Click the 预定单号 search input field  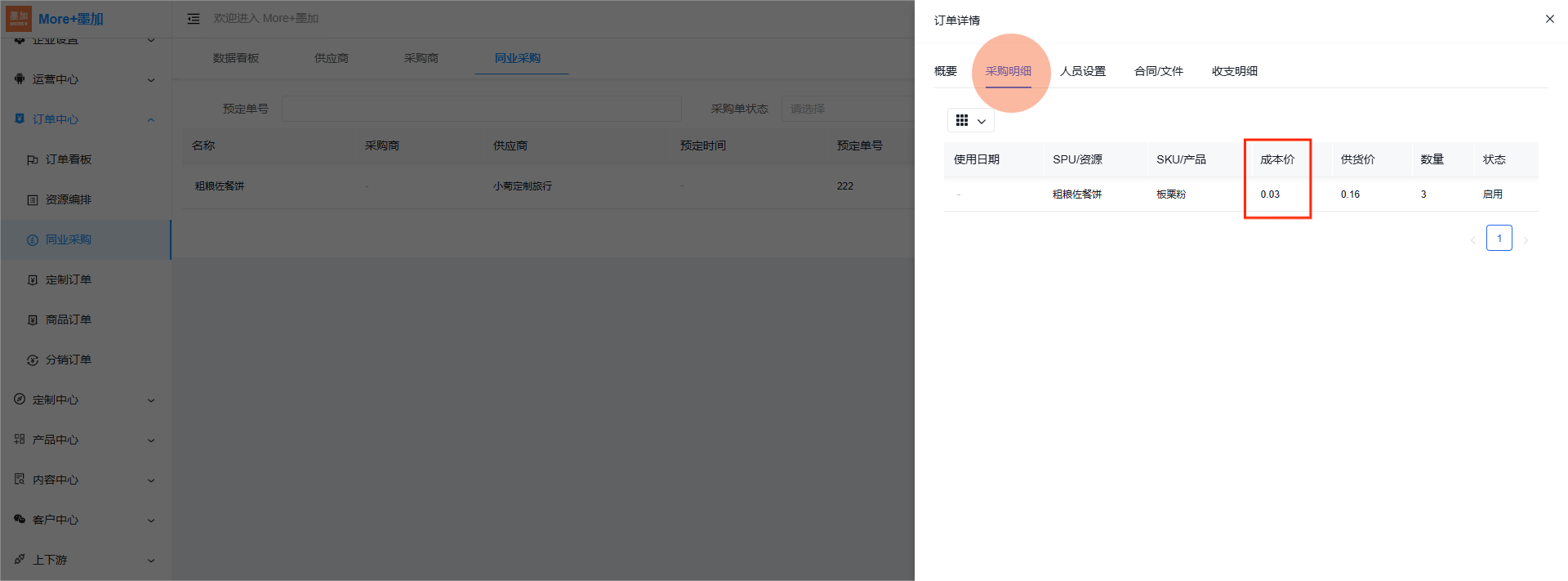[481, 109]
